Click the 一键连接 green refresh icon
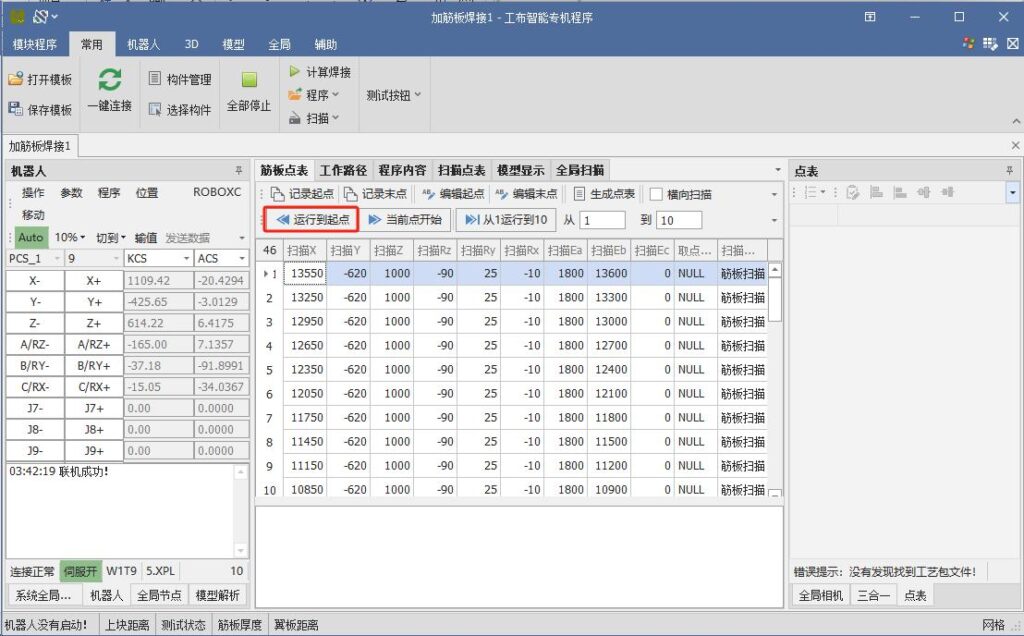 click(110, 80)
